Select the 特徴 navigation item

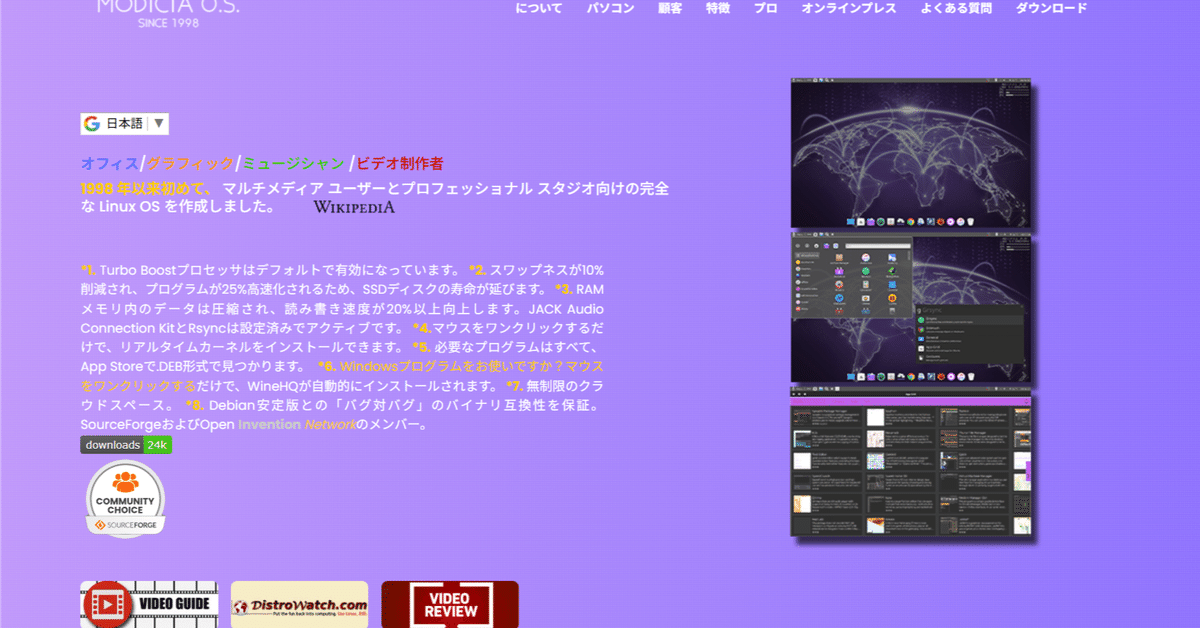[x=717, y=8]
